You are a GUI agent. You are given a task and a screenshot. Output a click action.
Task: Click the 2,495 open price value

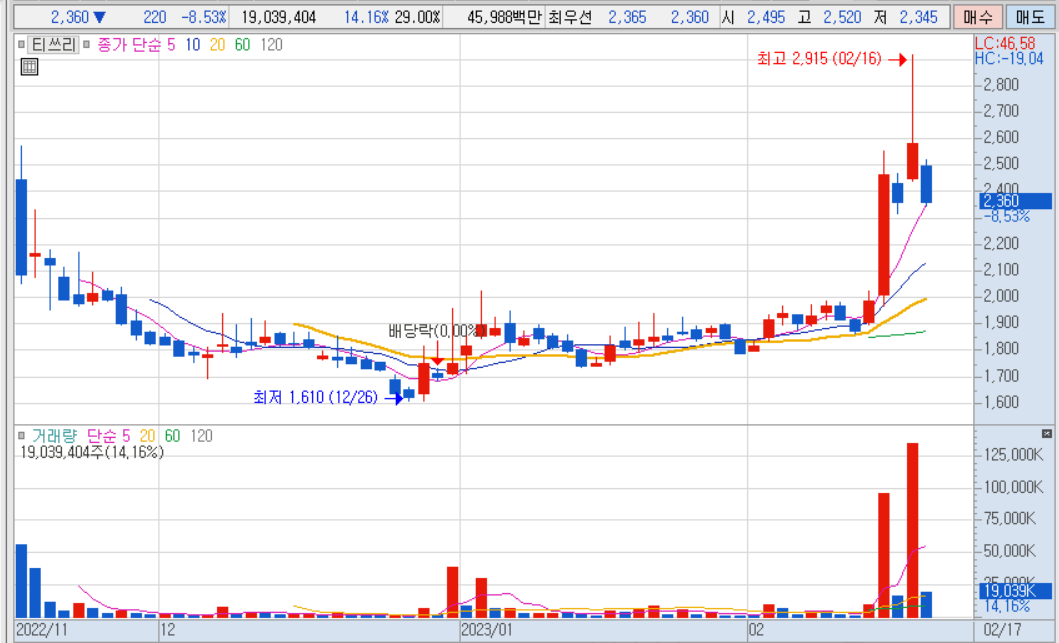pyautogui.click(x=766, y=17)
